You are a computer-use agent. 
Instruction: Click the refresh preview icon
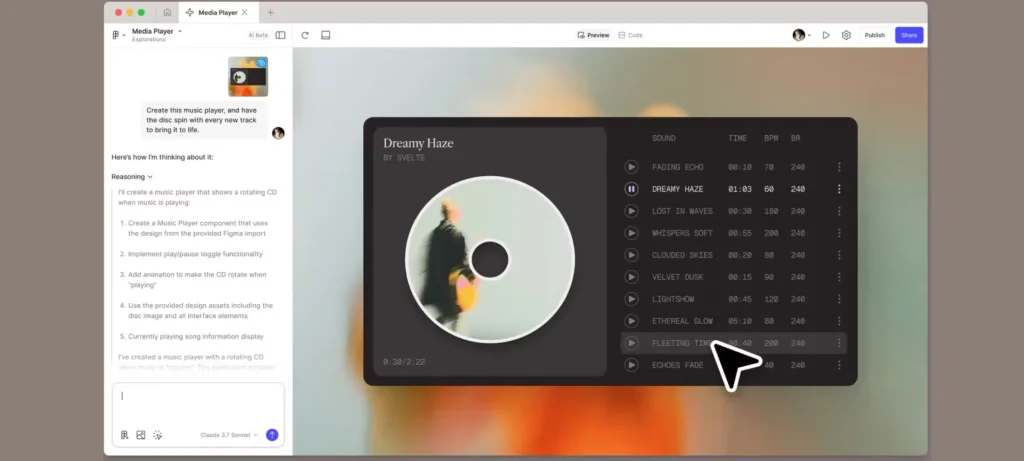tap(305, 35)
